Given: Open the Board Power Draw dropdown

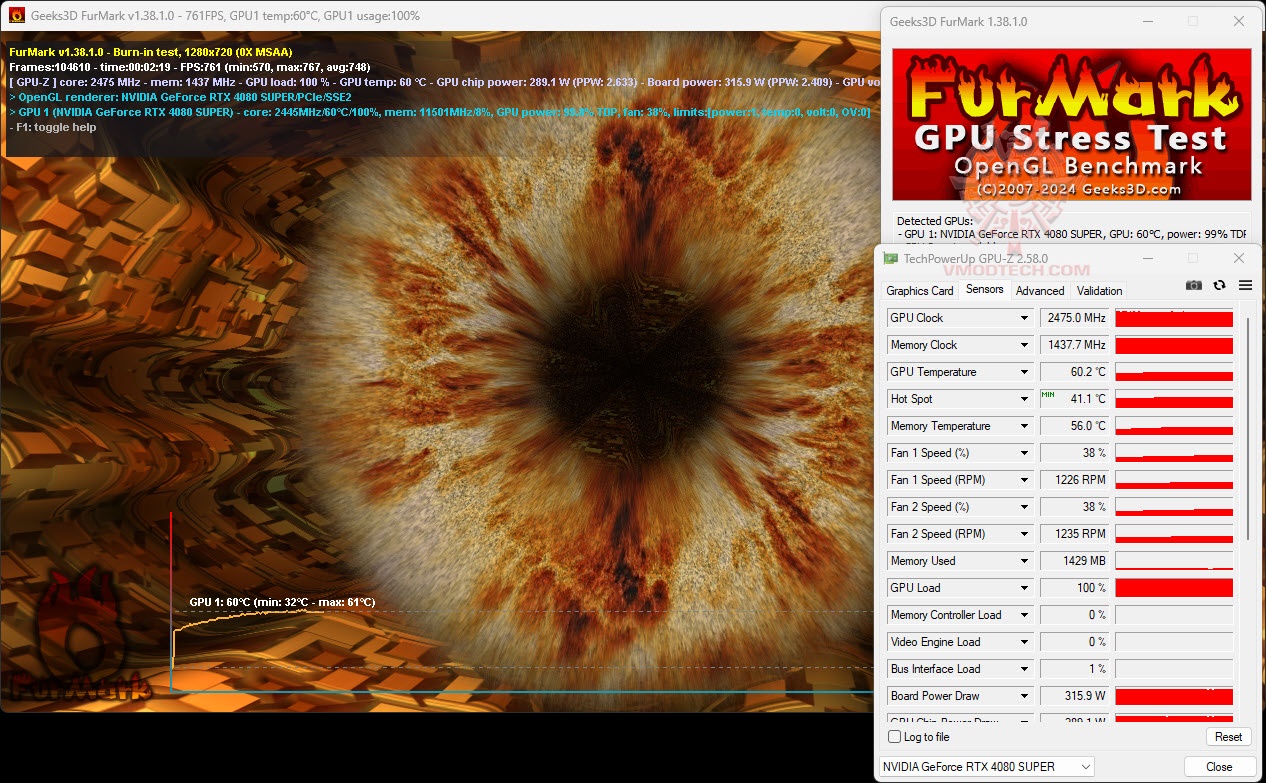Looking at the screenshot, I should point(1024,696).
